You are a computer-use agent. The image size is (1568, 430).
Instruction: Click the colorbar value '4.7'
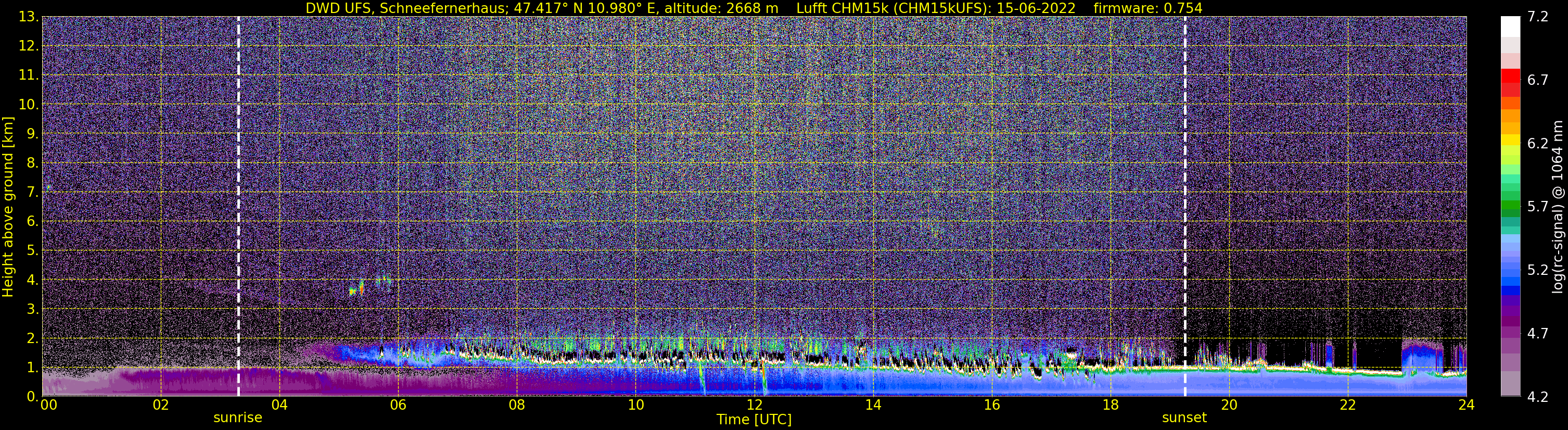click(x=1538, y=334)
